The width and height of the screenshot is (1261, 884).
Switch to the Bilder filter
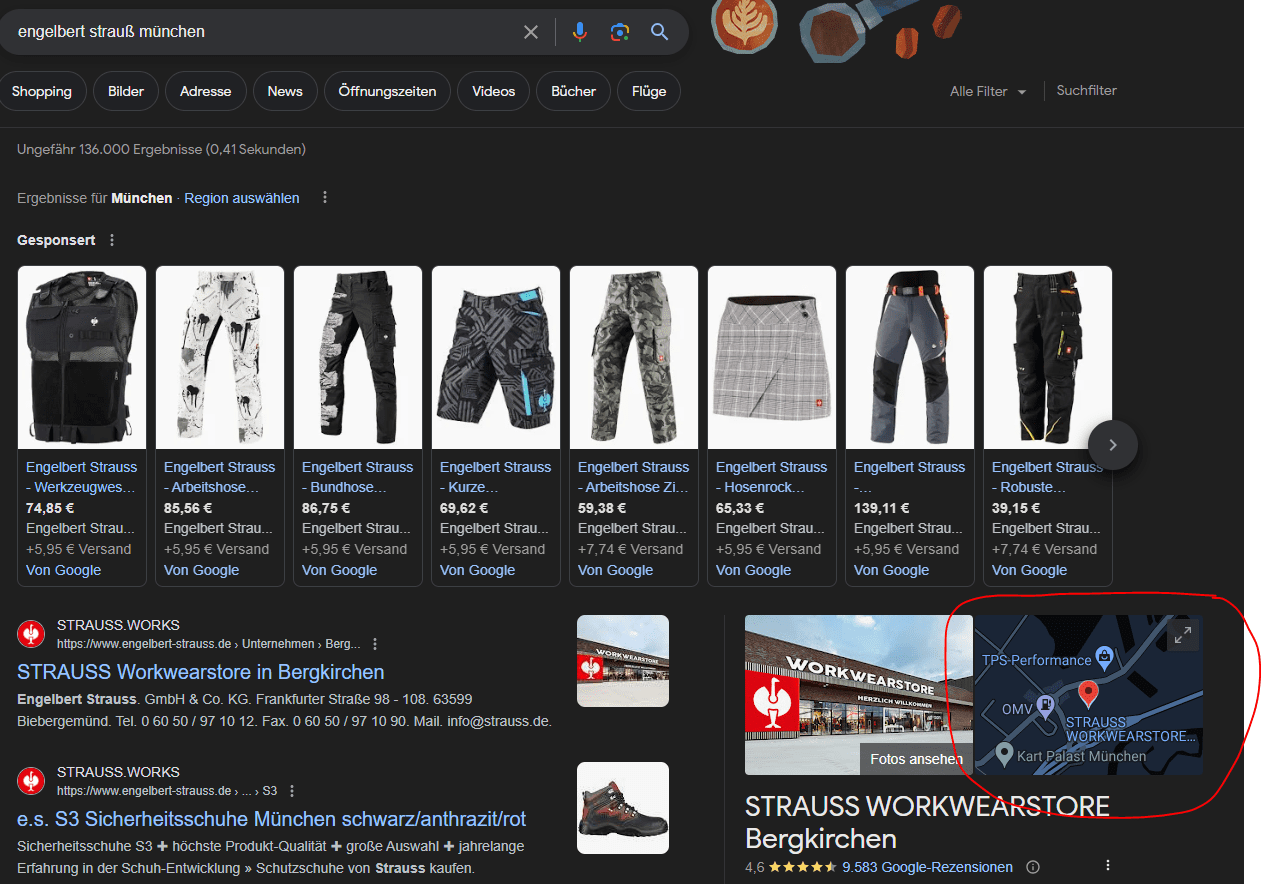pyautogui.click(x=126, y=91)
